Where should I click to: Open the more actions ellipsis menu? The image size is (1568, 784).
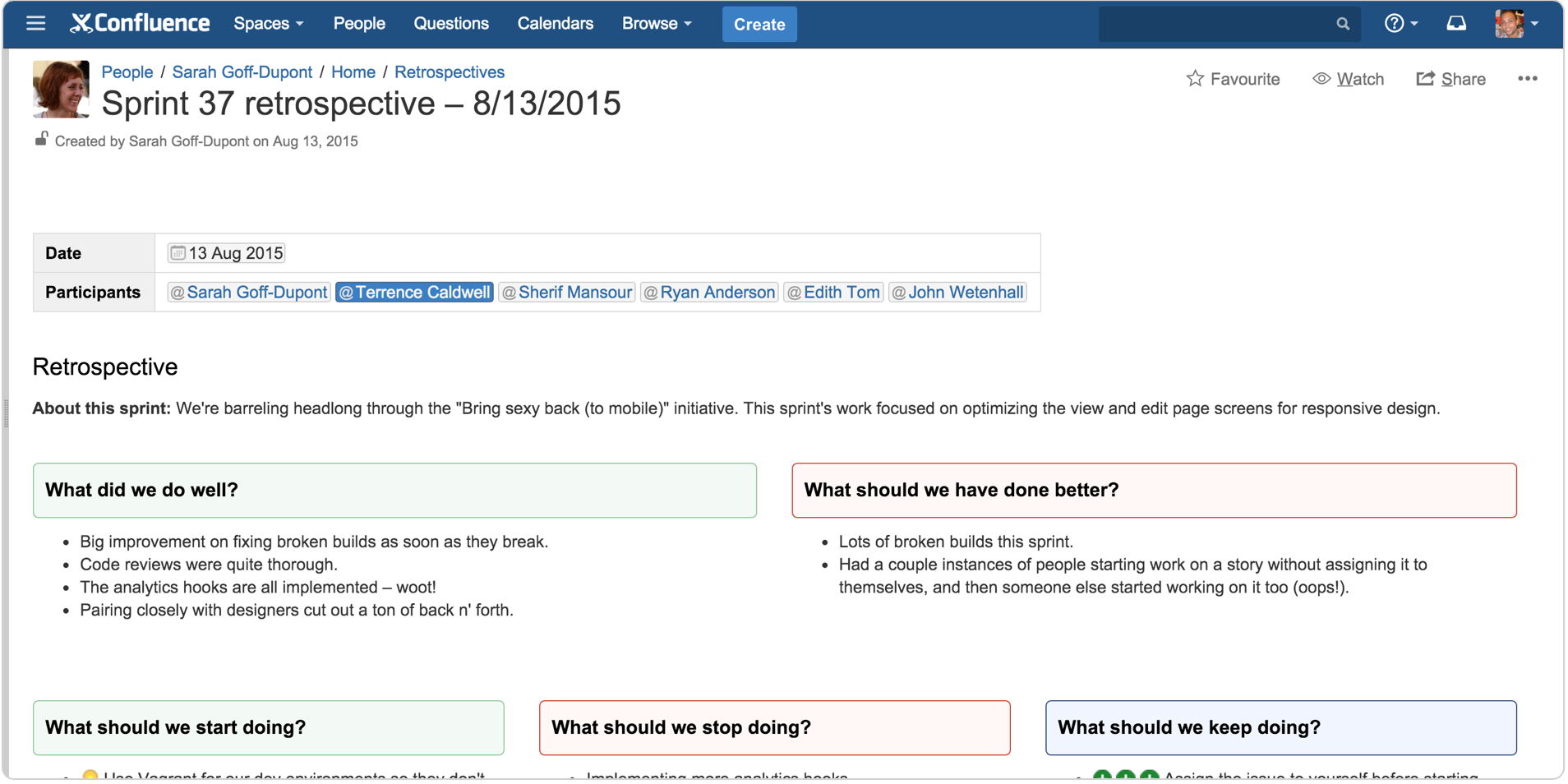pyautogui.click(x=1527, y=79)
